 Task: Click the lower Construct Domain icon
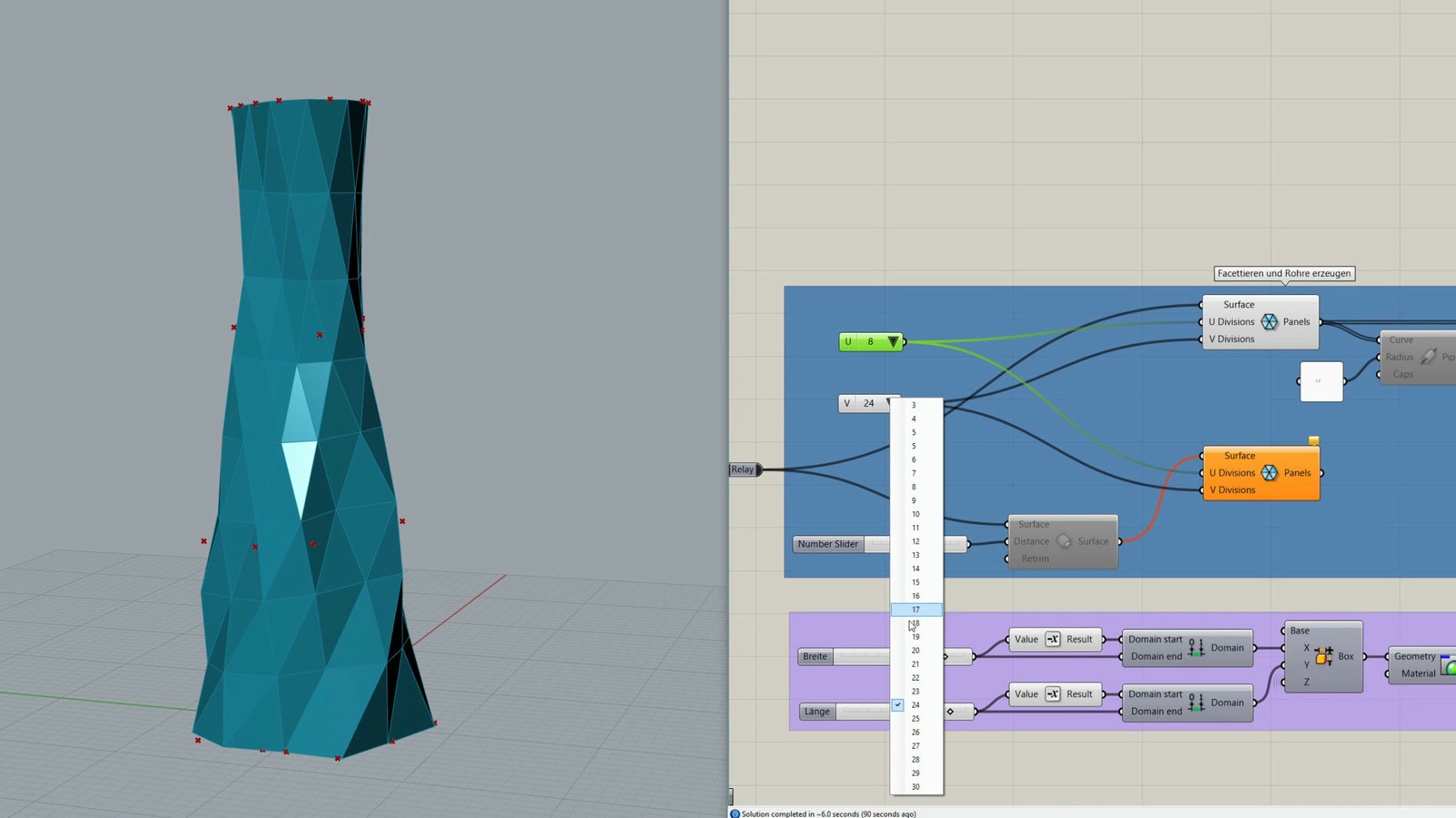pos(1197,702)
